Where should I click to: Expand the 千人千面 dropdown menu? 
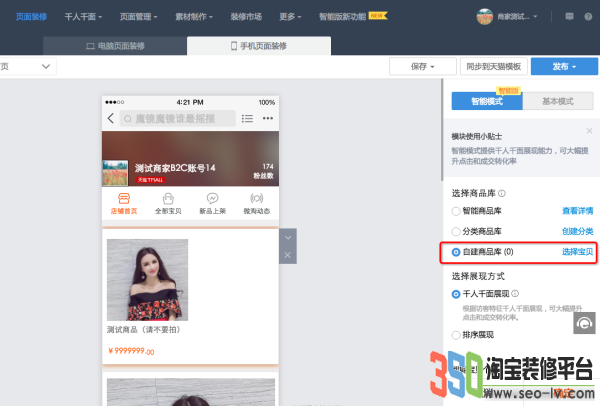[x=83, y=17]
